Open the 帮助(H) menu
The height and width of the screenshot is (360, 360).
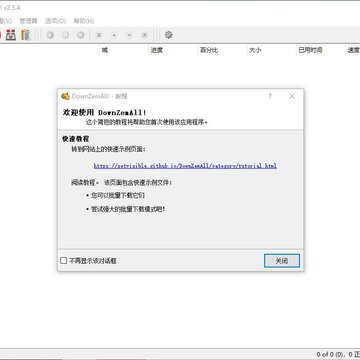tap(84, 21)
